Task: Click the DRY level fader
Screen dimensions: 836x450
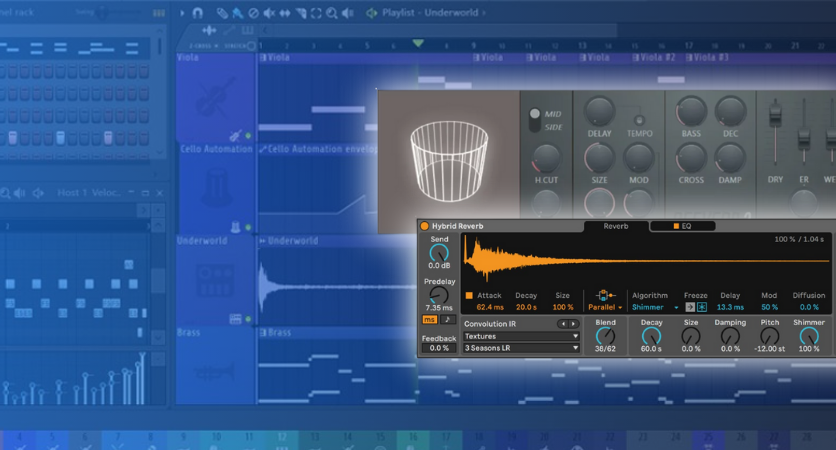Action: [775, 118]
